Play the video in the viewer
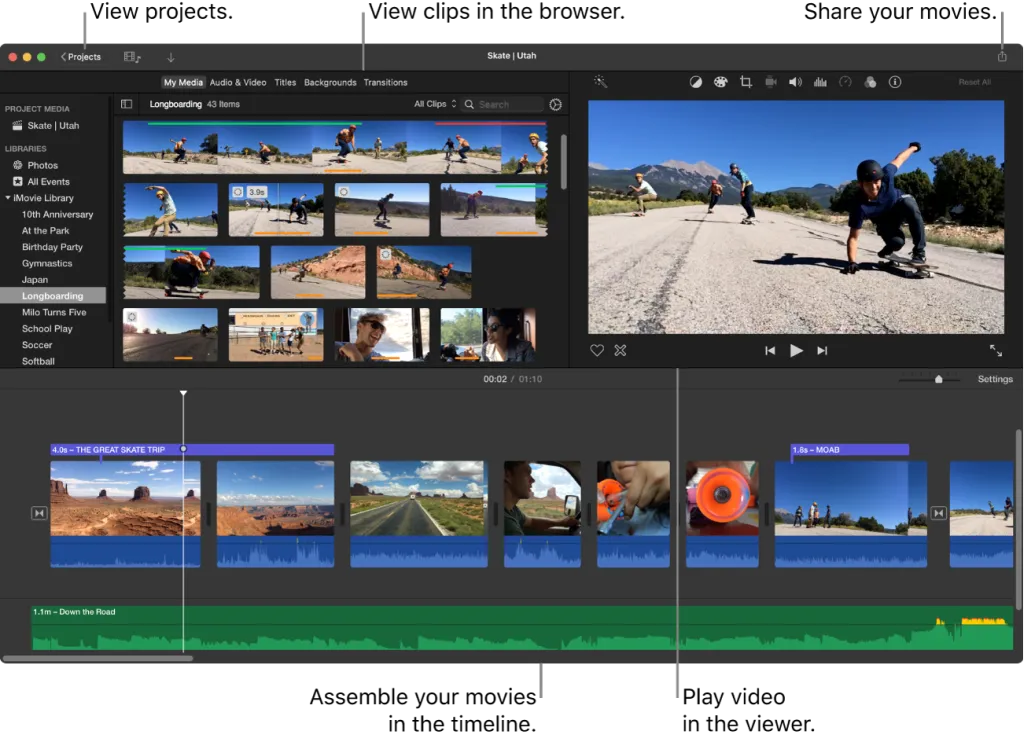 tap(796, 351)
